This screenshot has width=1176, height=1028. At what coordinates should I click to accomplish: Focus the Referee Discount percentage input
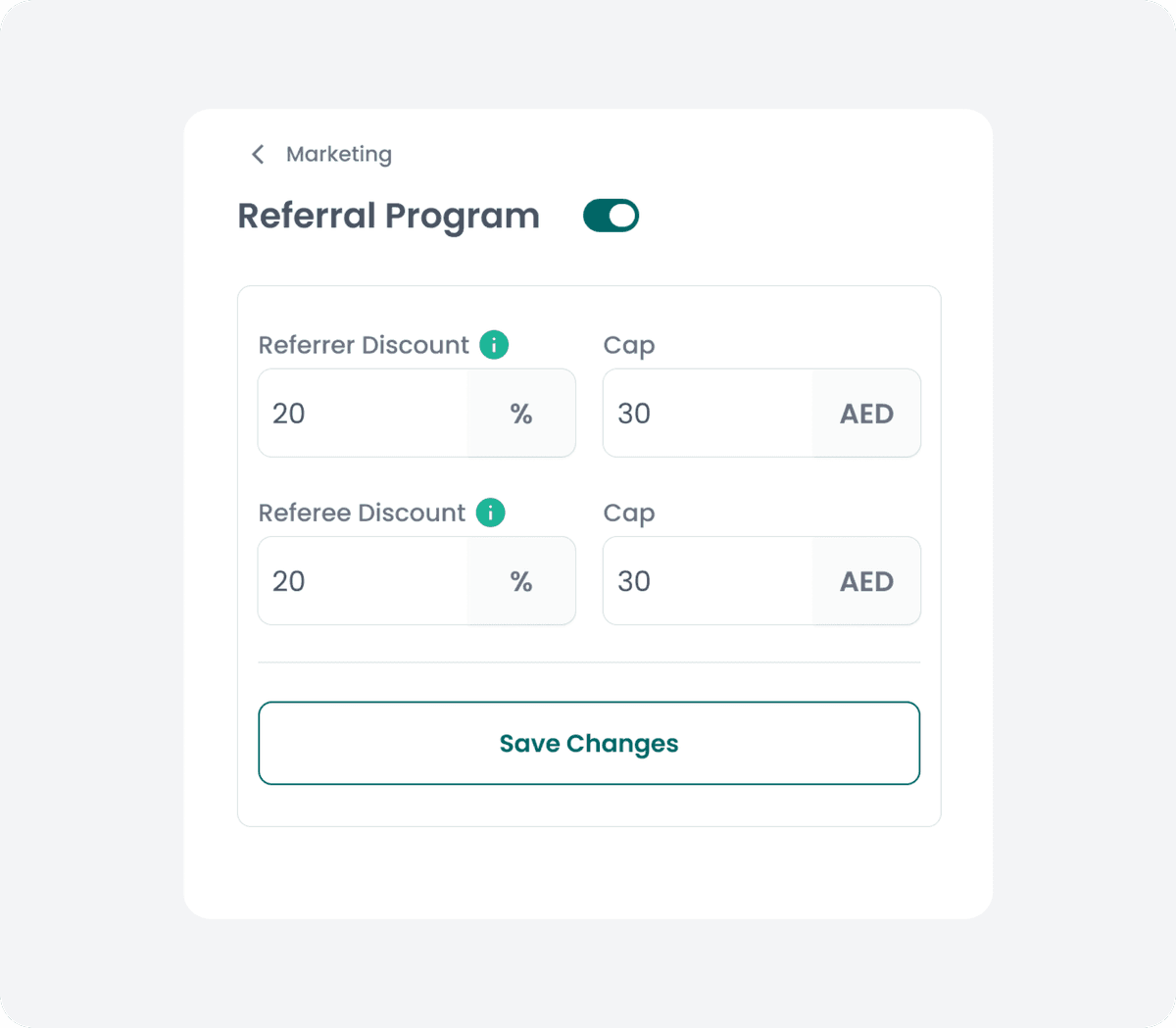(363, 581)
